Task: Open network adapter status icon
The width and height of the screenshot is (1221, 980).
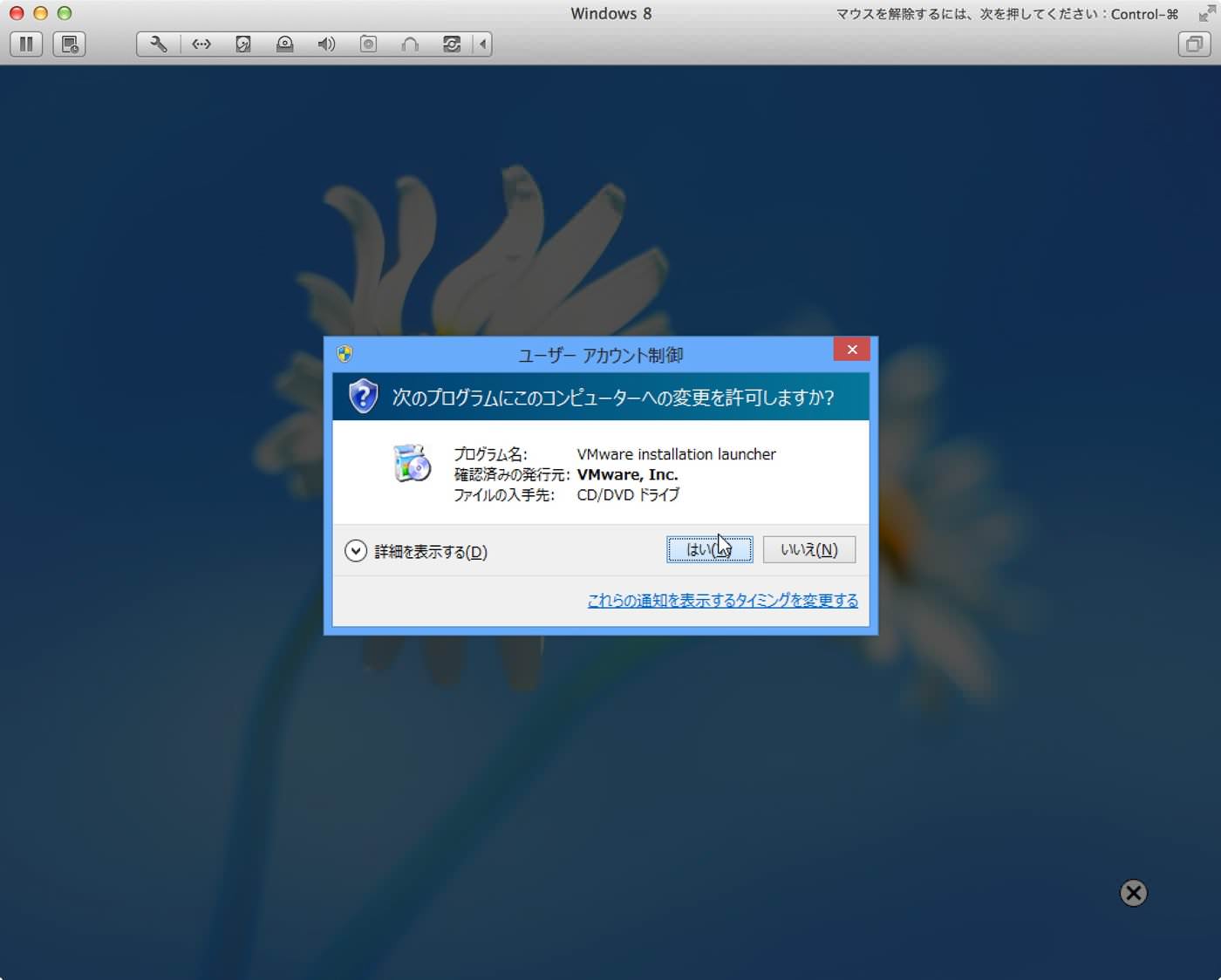Action: point(201,44)
